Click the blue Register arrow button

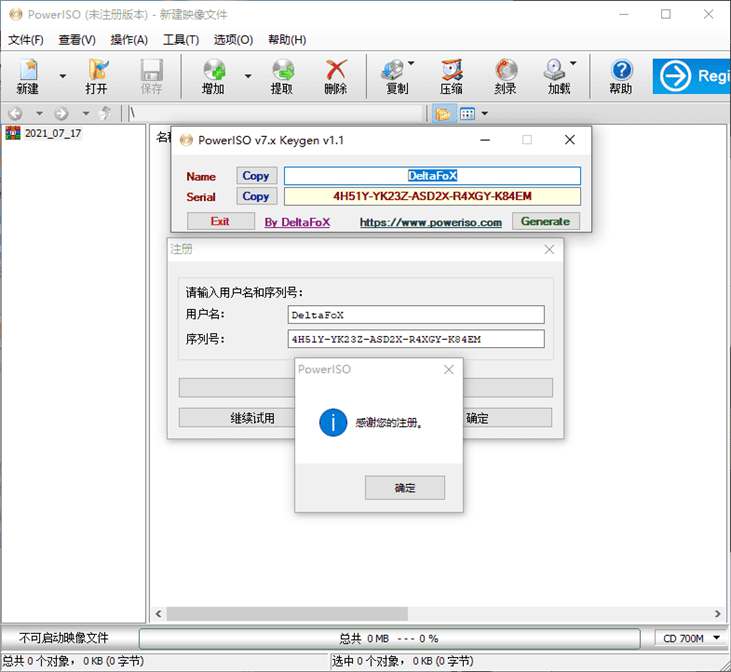(x=691, y=76)
